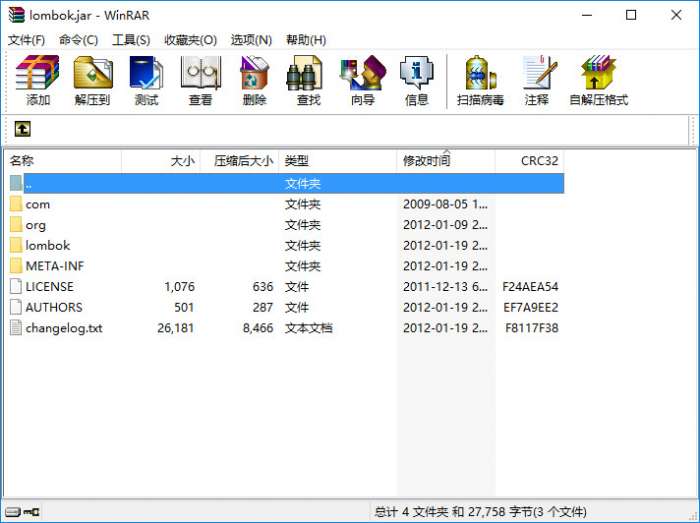Click the META-INF folder icon
Screen dimensions: 700x523
(x=16, y=266)
